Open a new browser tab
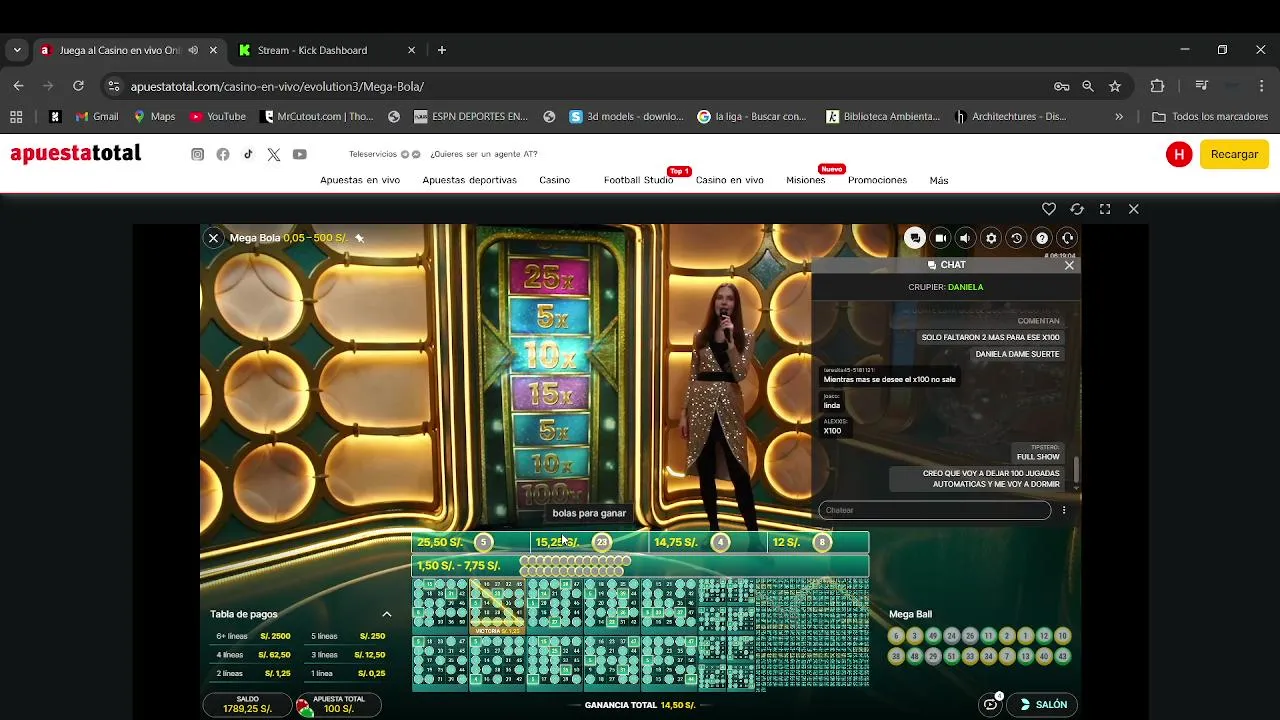1280x720 pixels. click(x=442, y=50)
